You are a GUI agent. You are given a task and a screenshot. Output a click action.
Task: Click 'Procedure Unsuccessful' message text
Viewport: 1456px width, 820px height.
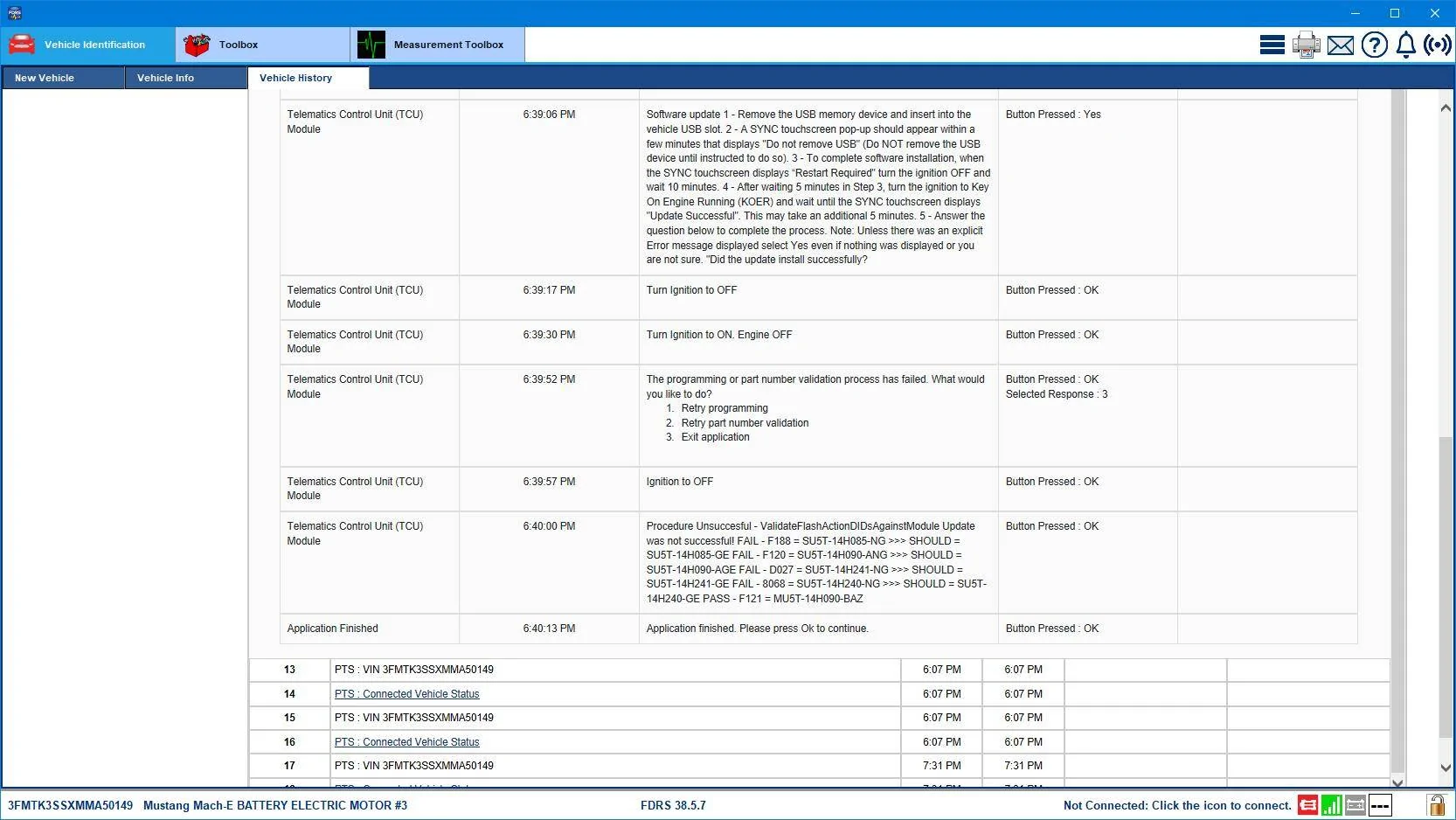816,562
